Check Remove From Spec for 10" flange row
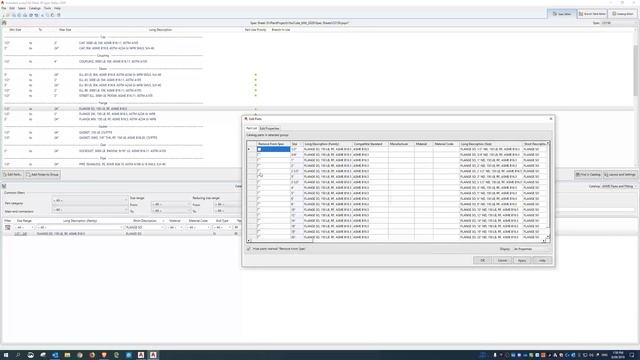This screenshot has width=640, height=360. pos(259,210)
